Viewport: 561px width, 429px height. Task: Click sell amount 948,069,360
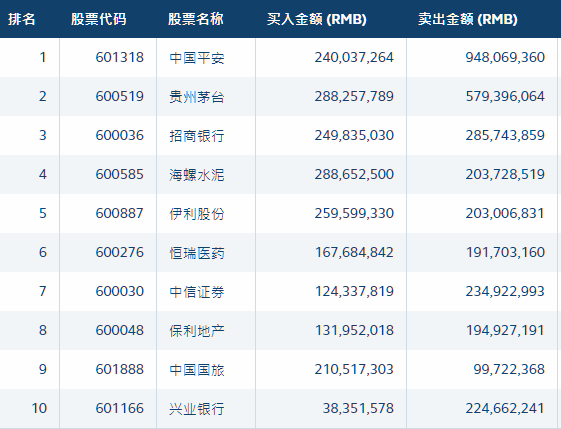pyautogui.click(x=505, y=57)
